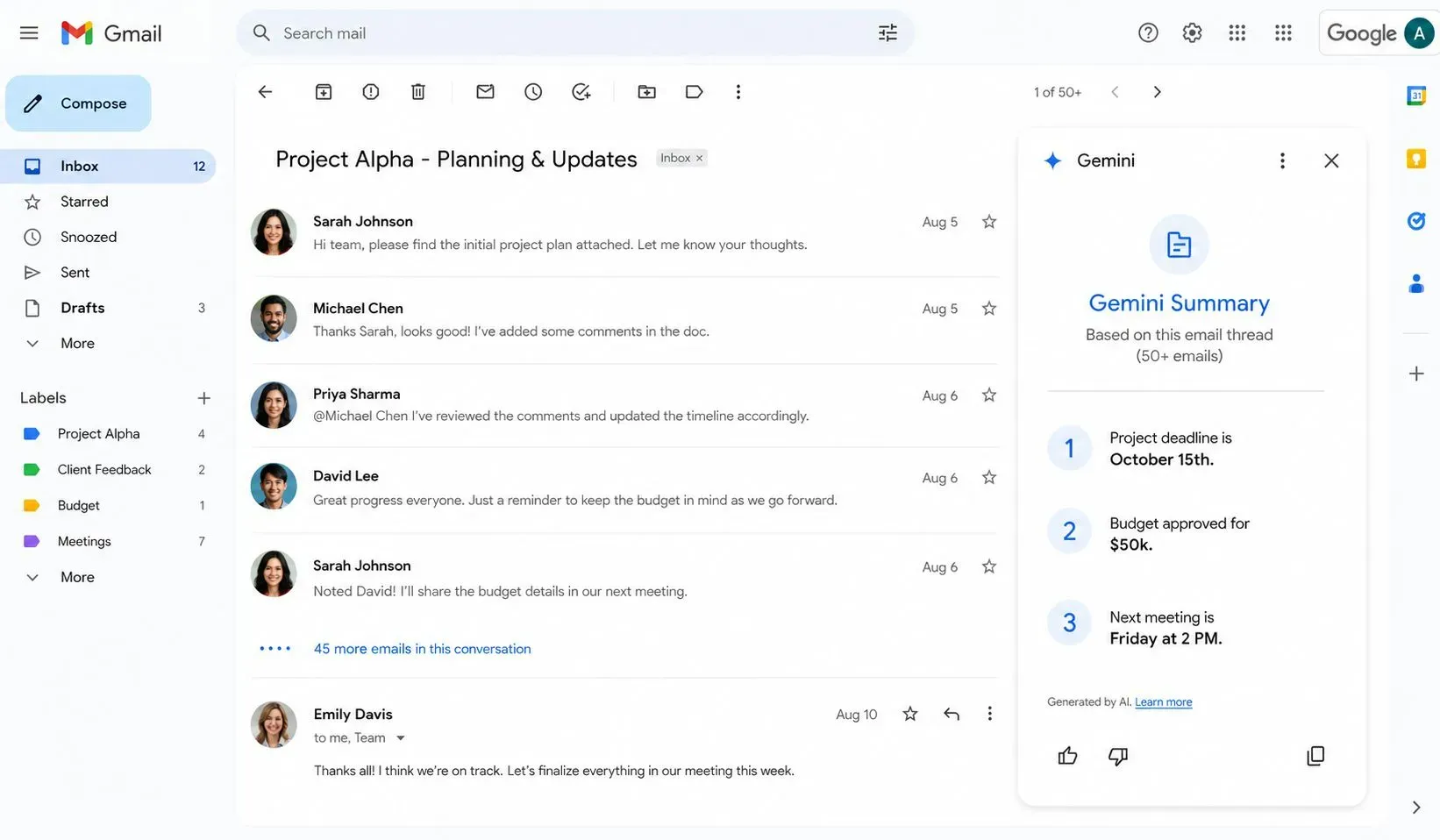Open Sarah Johnson's avatar on first email
Viewport: 1440px width, 840px height.
[x=274, y=231]
